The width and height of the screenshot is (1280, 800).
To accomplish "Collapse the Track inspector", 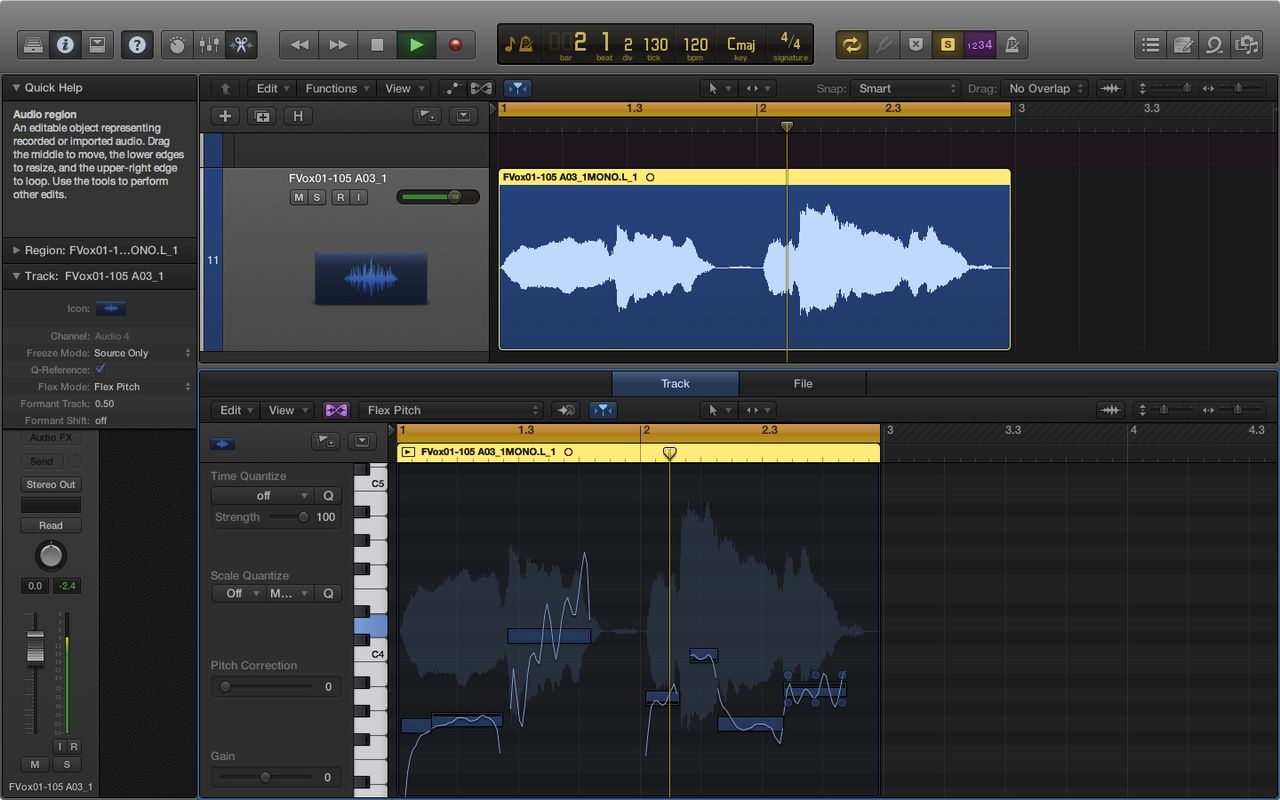I will (16, 276).
